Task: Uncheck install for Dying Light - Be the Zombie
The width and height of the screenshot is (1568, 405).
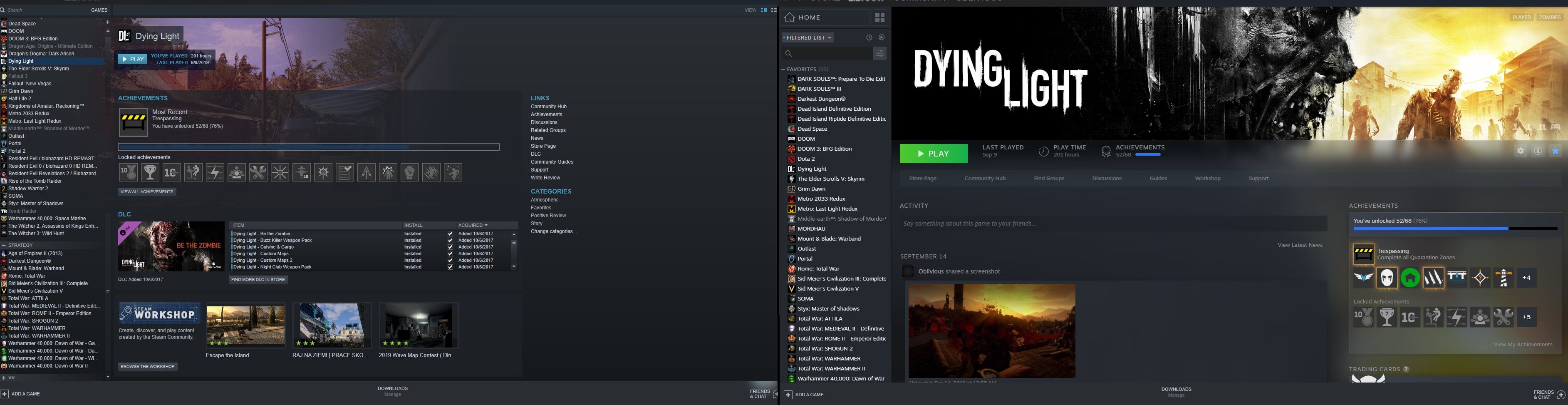Action: click(x=450, y=234)
